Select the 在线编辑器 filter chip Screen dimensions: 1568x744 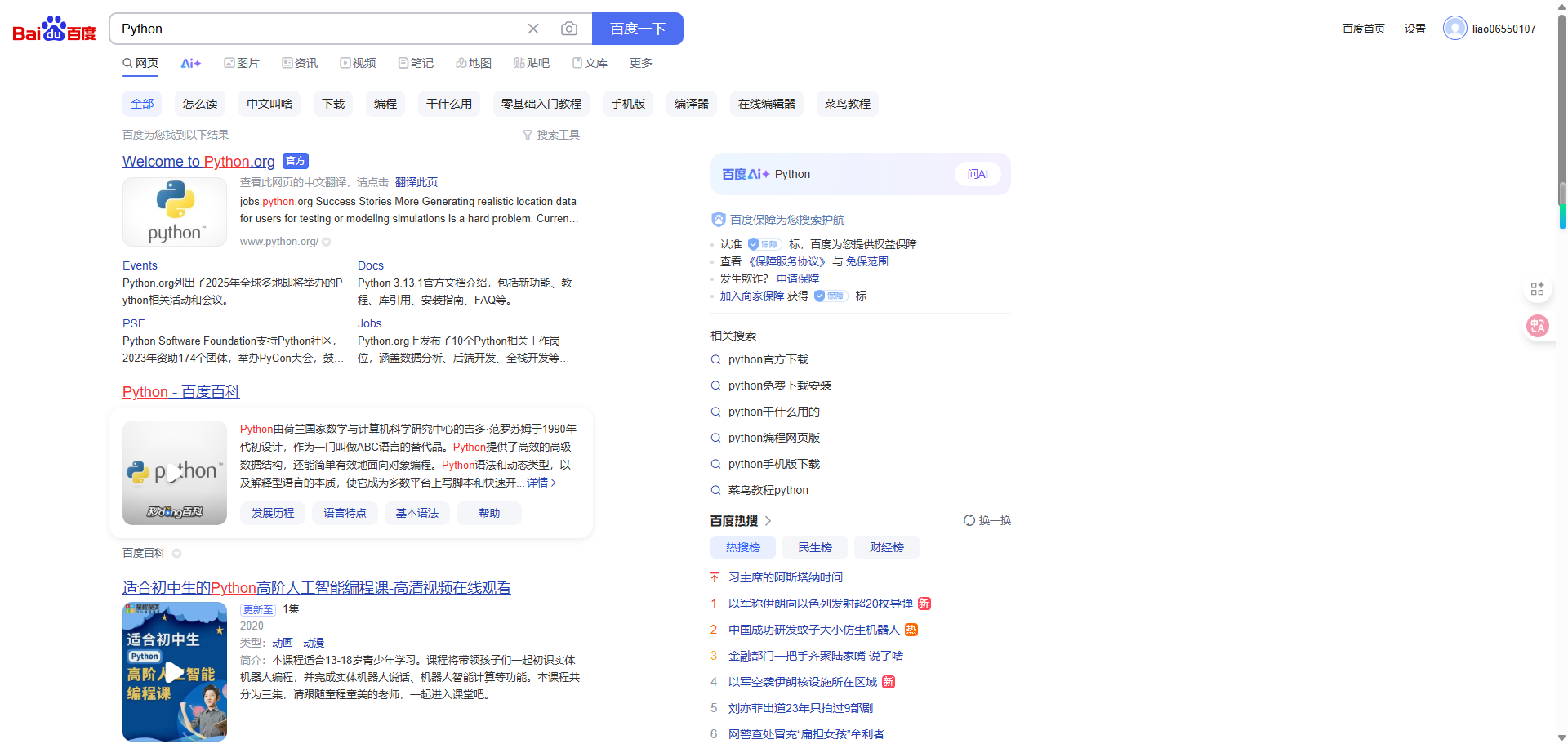[767, 104]
